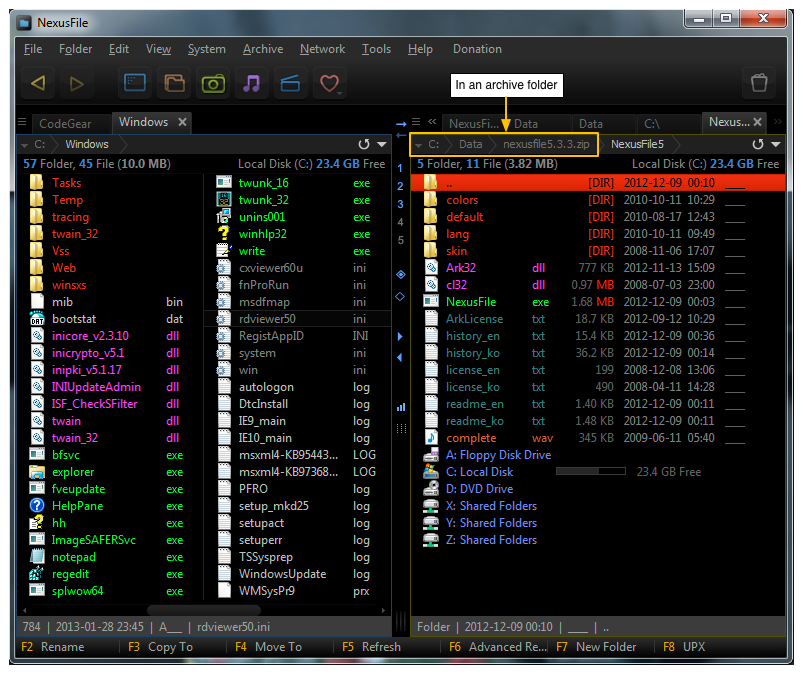Open the right pane tab list icon

[416, 122]
